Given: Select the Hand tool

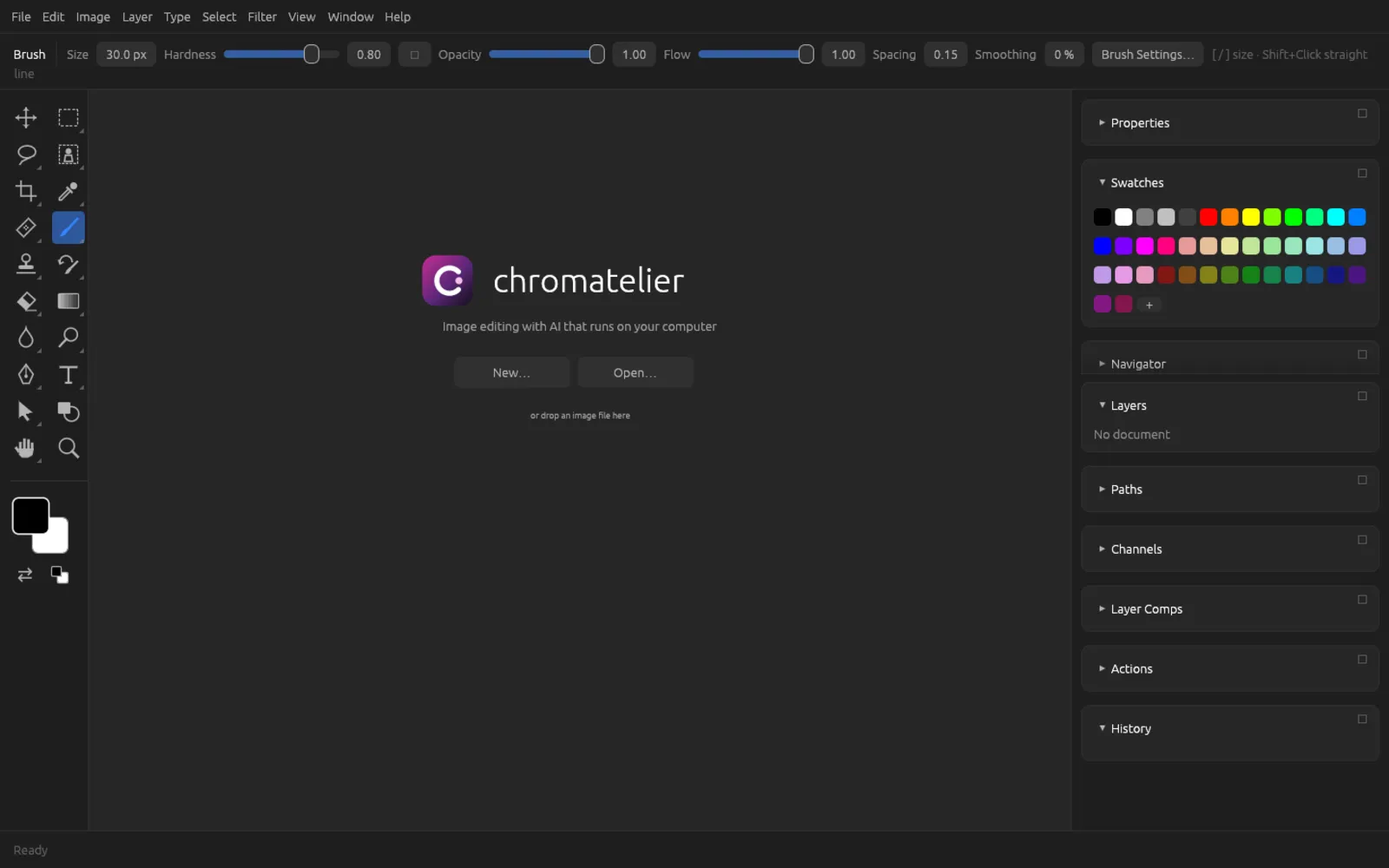Looking at the screenshot, I should click(26, 448).
